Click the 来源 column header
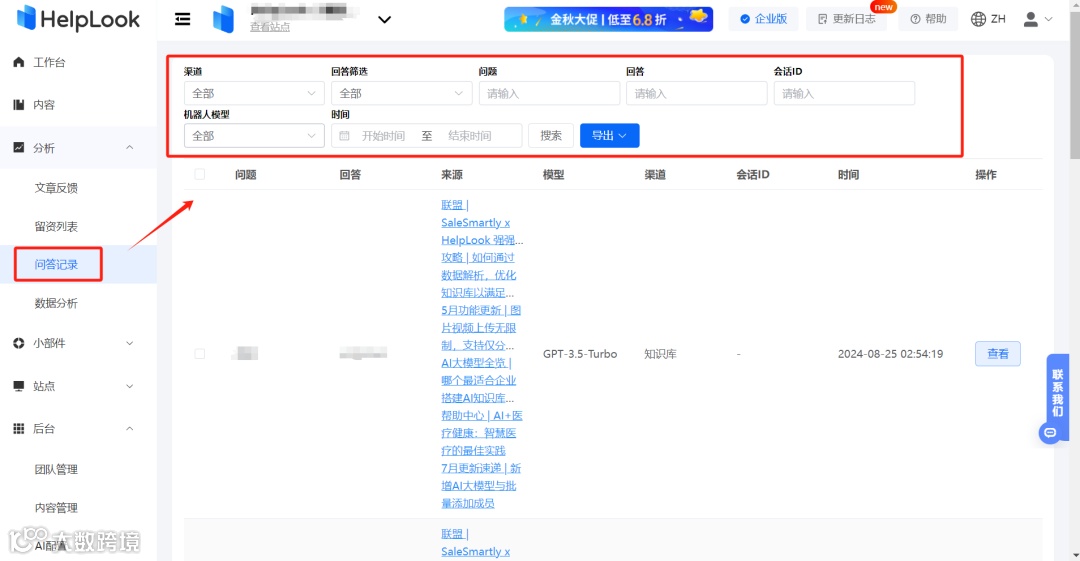The image size is (1080, 561). coord(452,174)
